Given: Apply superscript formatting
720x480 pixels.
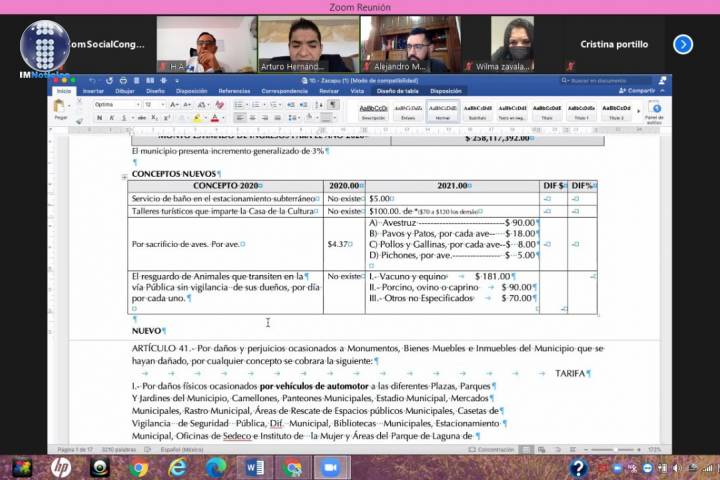Looking at the screenshot, I should (x=167, y=118).
